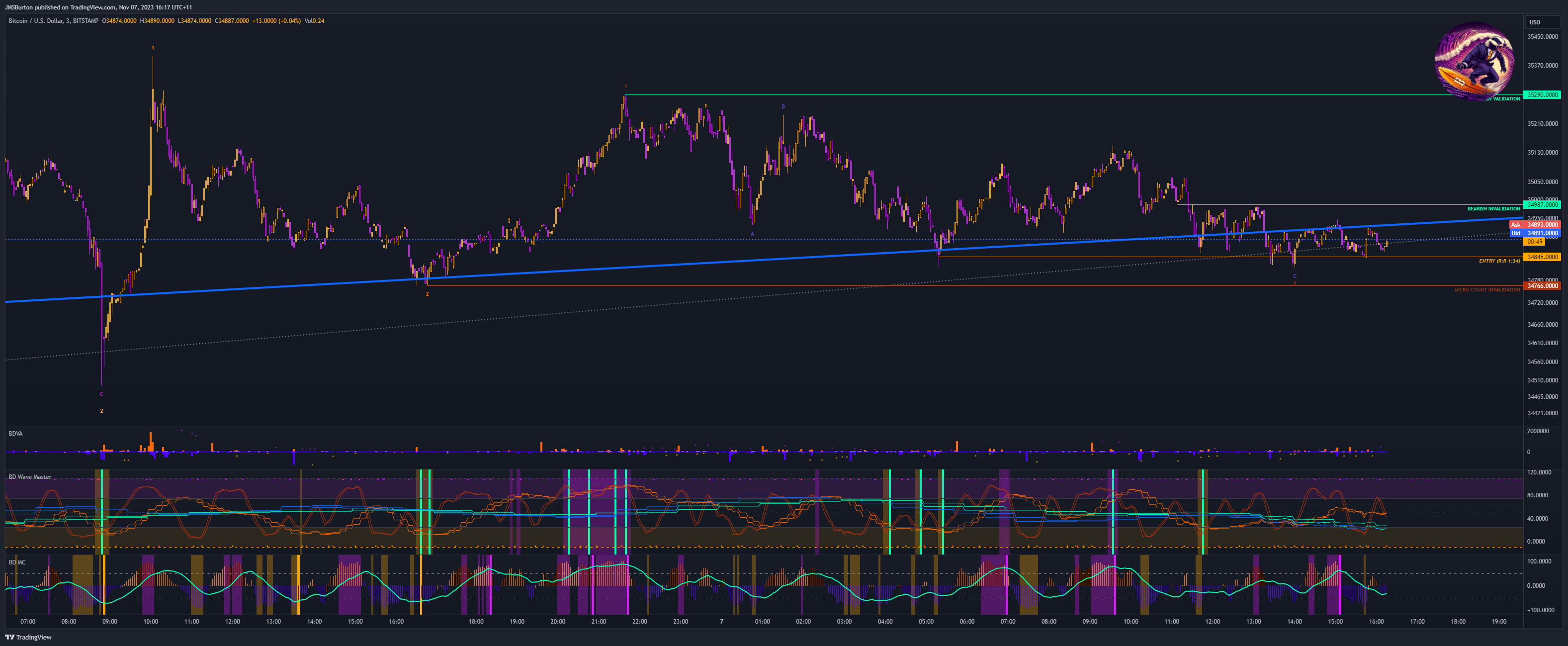Click the 34720.0000 price axis label
The height and width of the screenshot is (646, 1568).
pyautogui.click(x=1543, y=302)
